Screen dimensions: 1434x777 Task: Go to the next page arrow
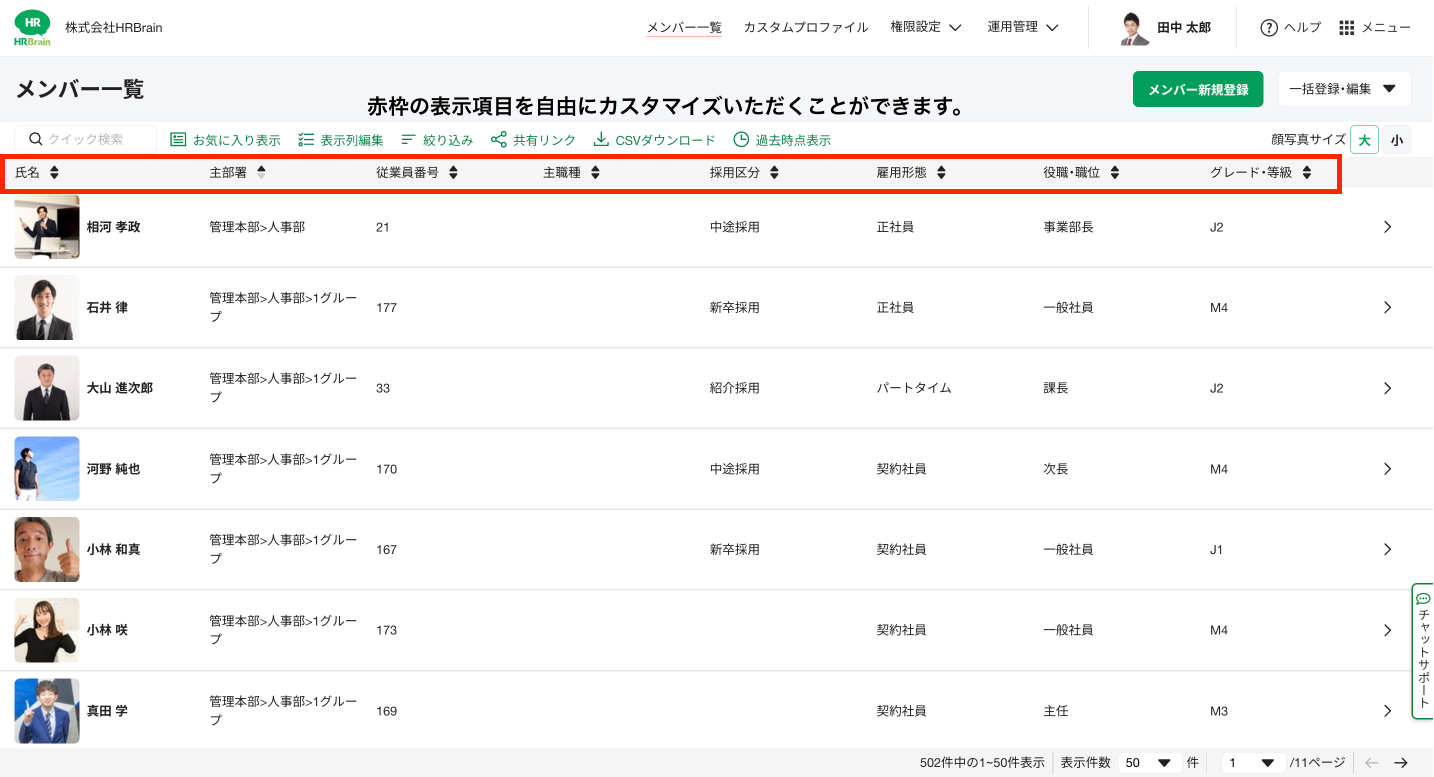click(1401, 762)
